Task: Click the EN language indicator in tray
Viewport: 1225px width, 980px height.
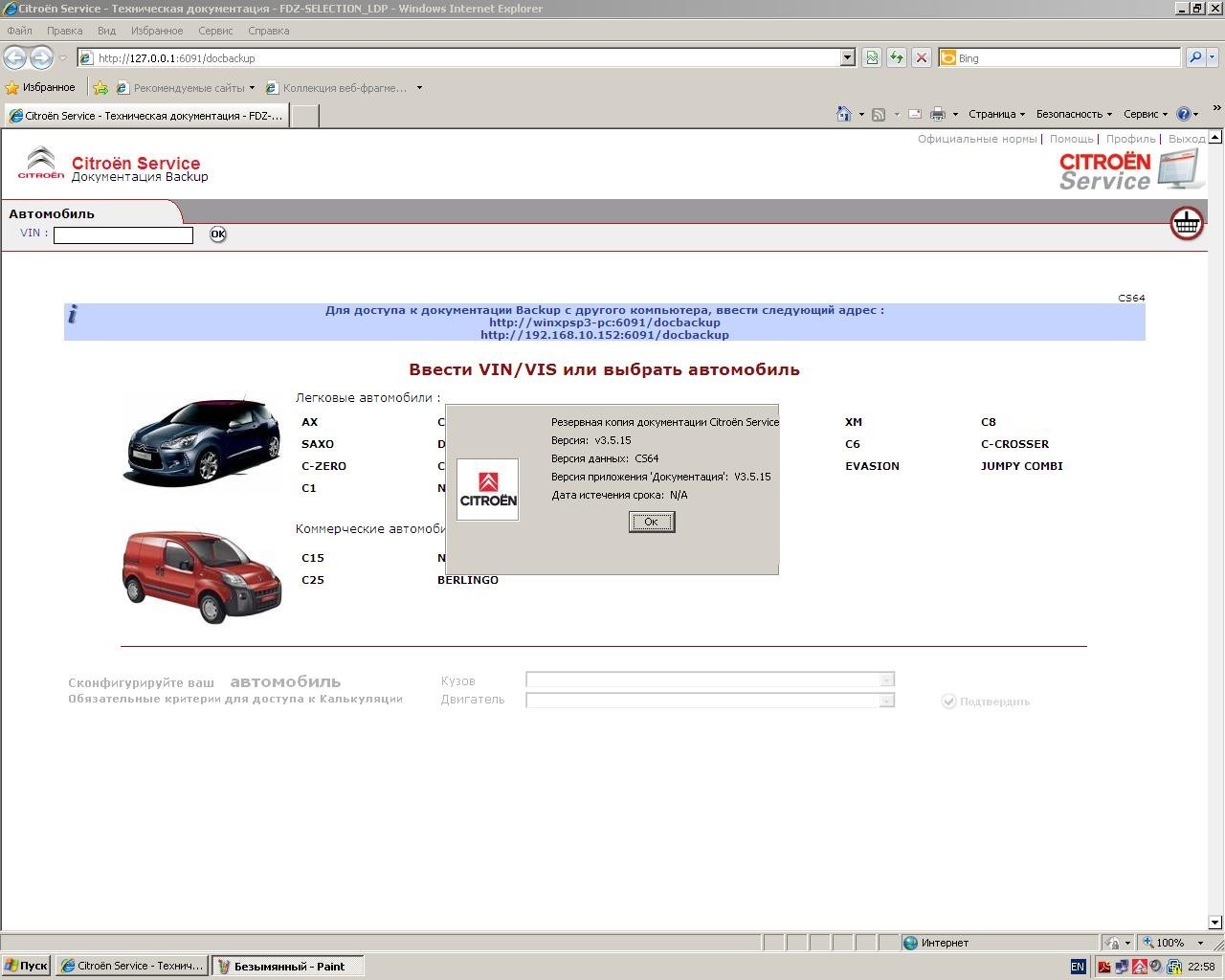Action: (1078, 967)
